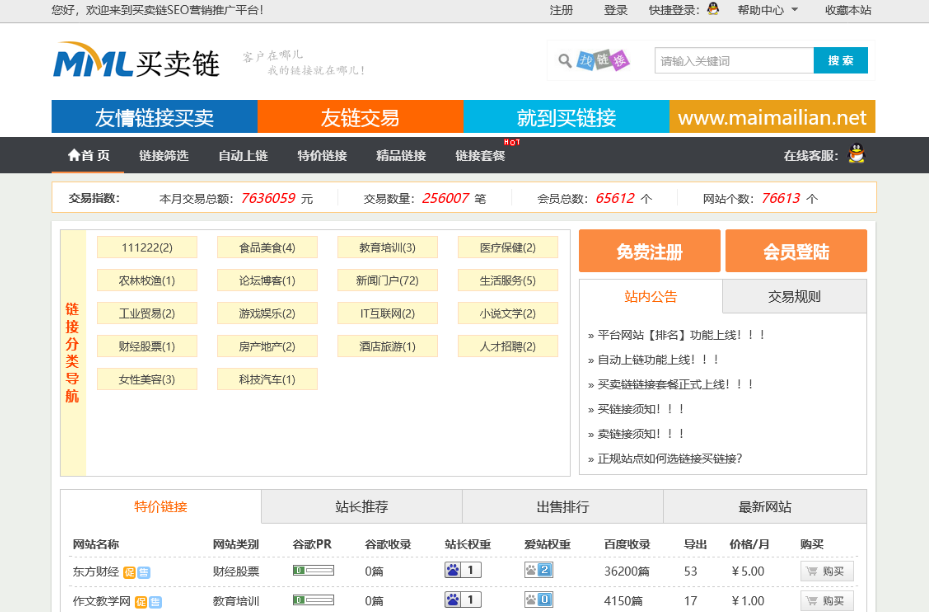This screenshot has width=931, height=612.
Task: Open 精品链接 in the navigation bar
Action: [401, 156]
